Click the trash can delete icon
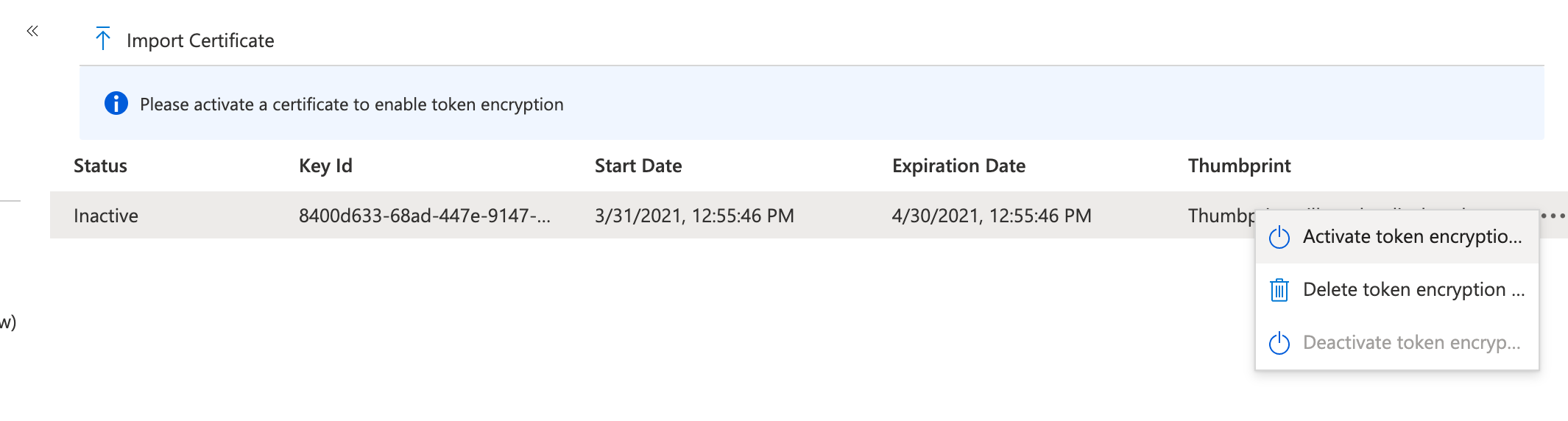The image size is (1568, 421). click(x=1279, y=290)
